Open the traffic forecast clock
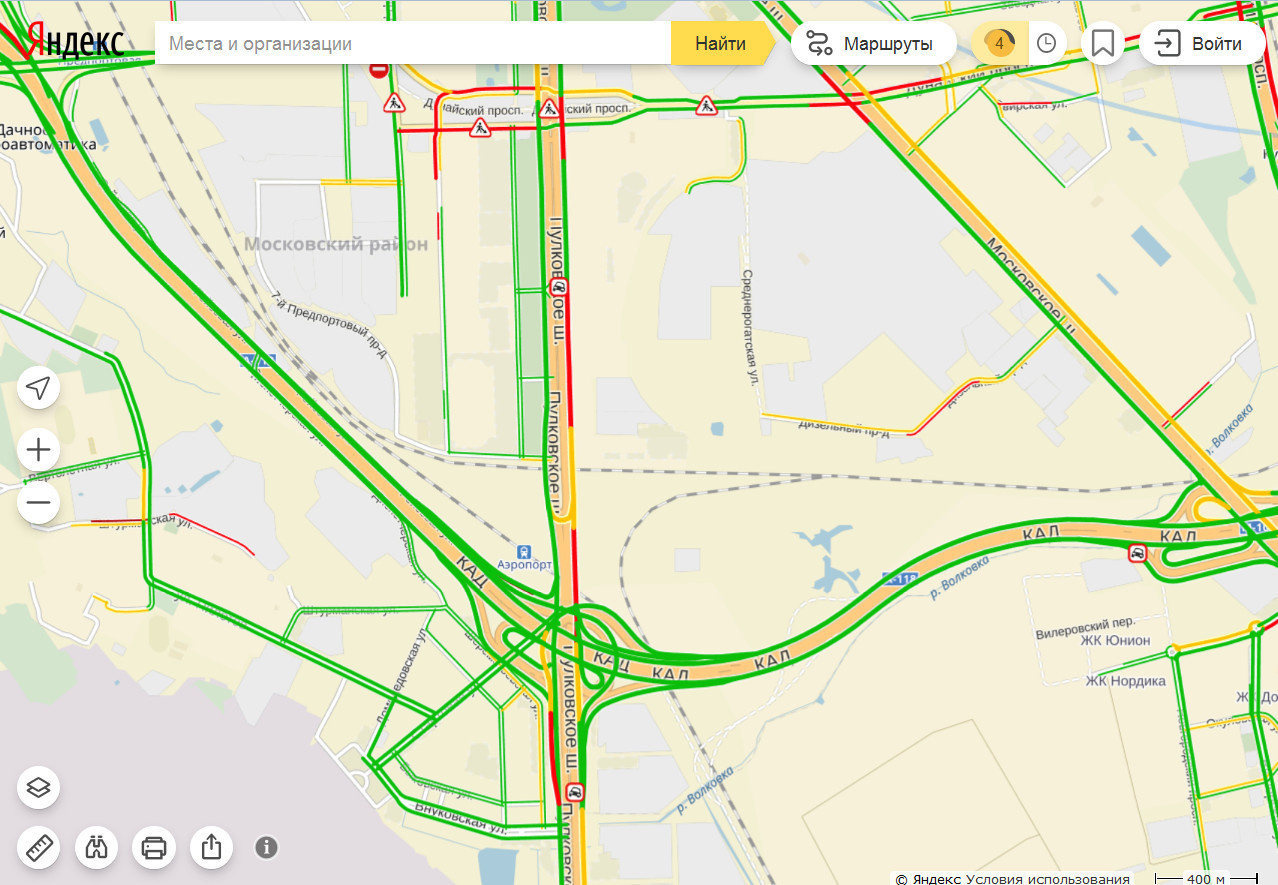Viewport: 1278px width, 885px height. pos(1046,43)
